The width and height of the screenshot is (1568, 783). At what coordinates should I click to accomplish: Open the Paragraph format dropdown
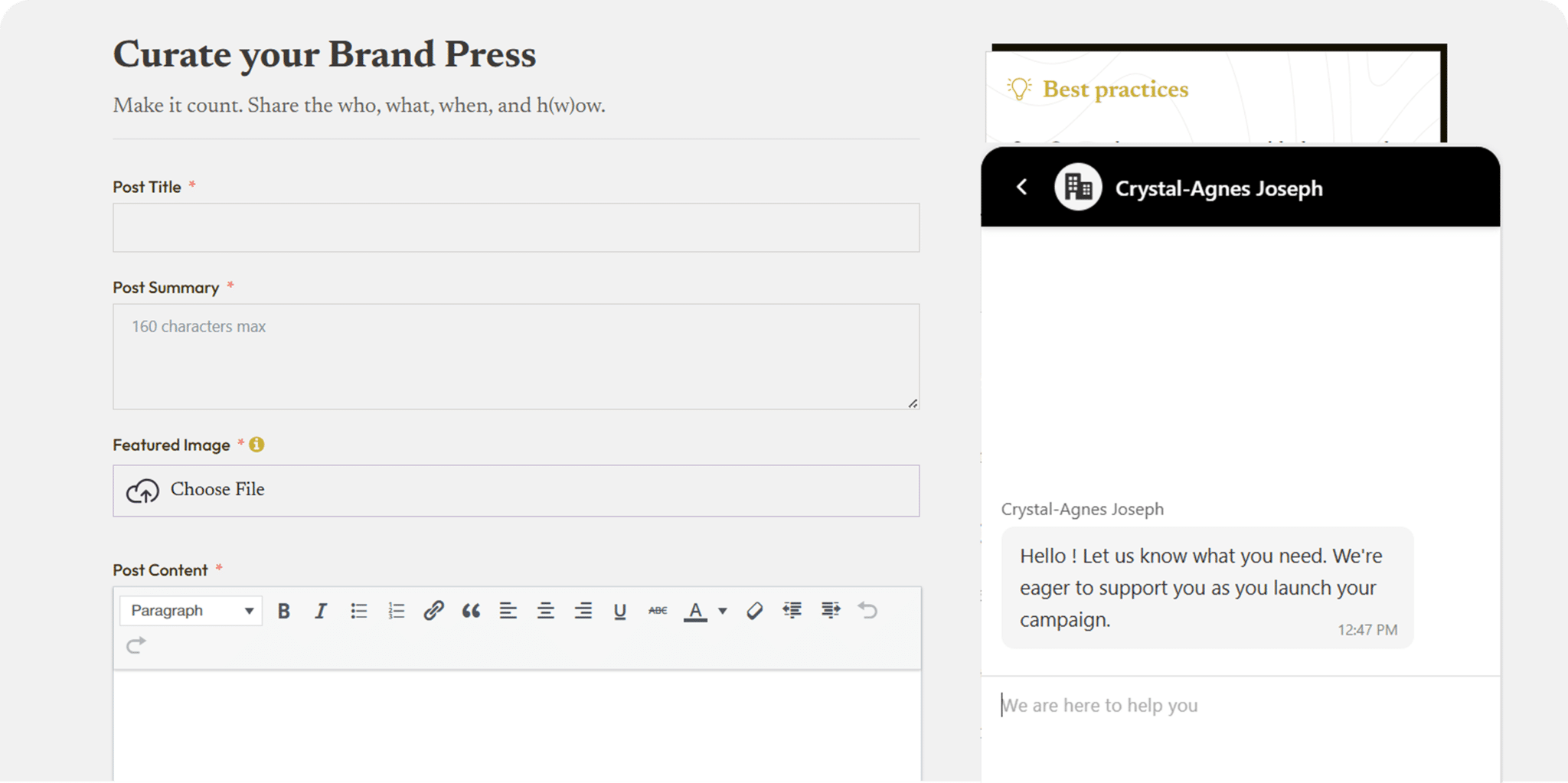[x=191, y=611]
